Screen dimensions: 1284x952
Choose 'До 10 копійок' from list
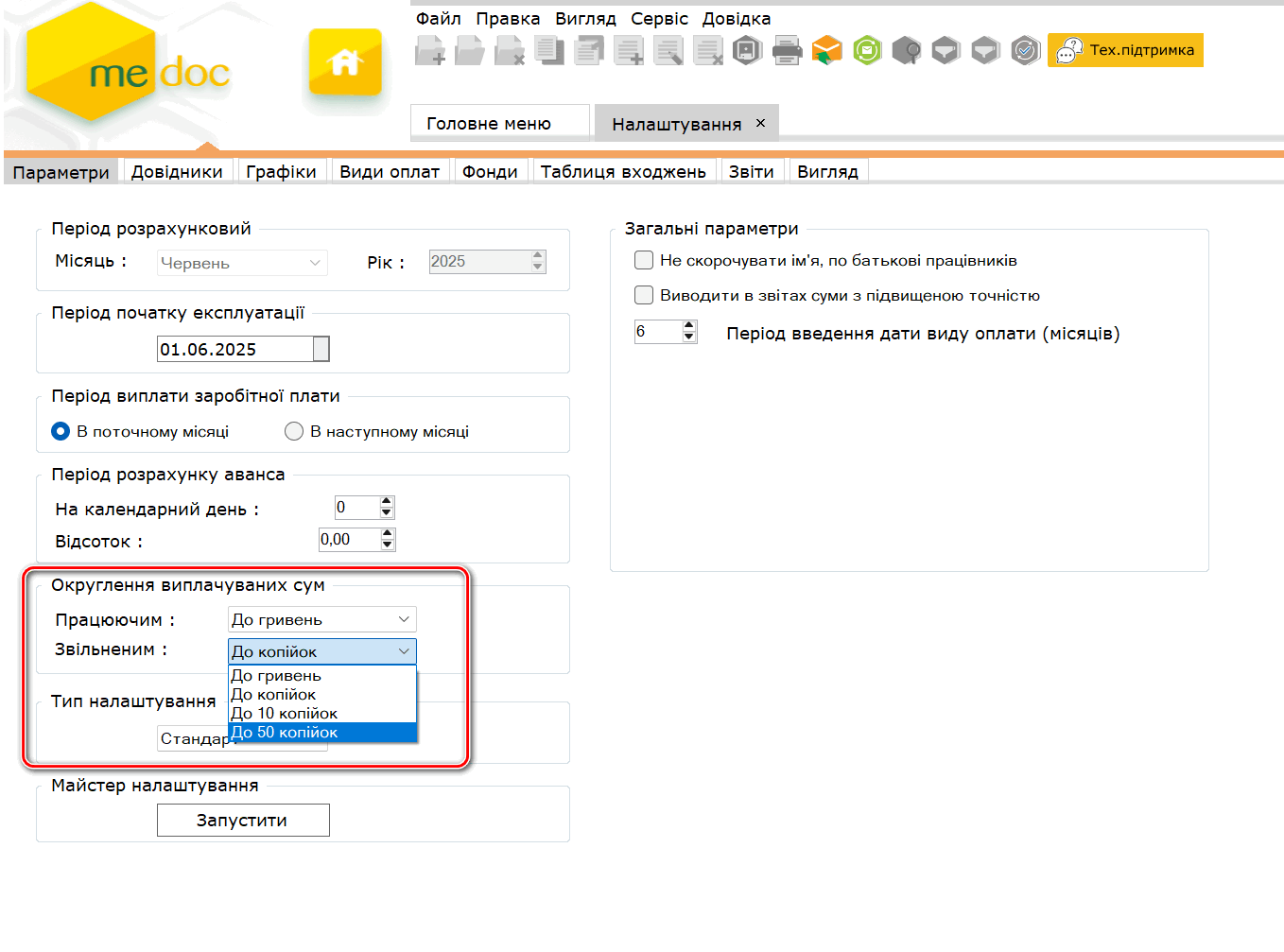284,713
